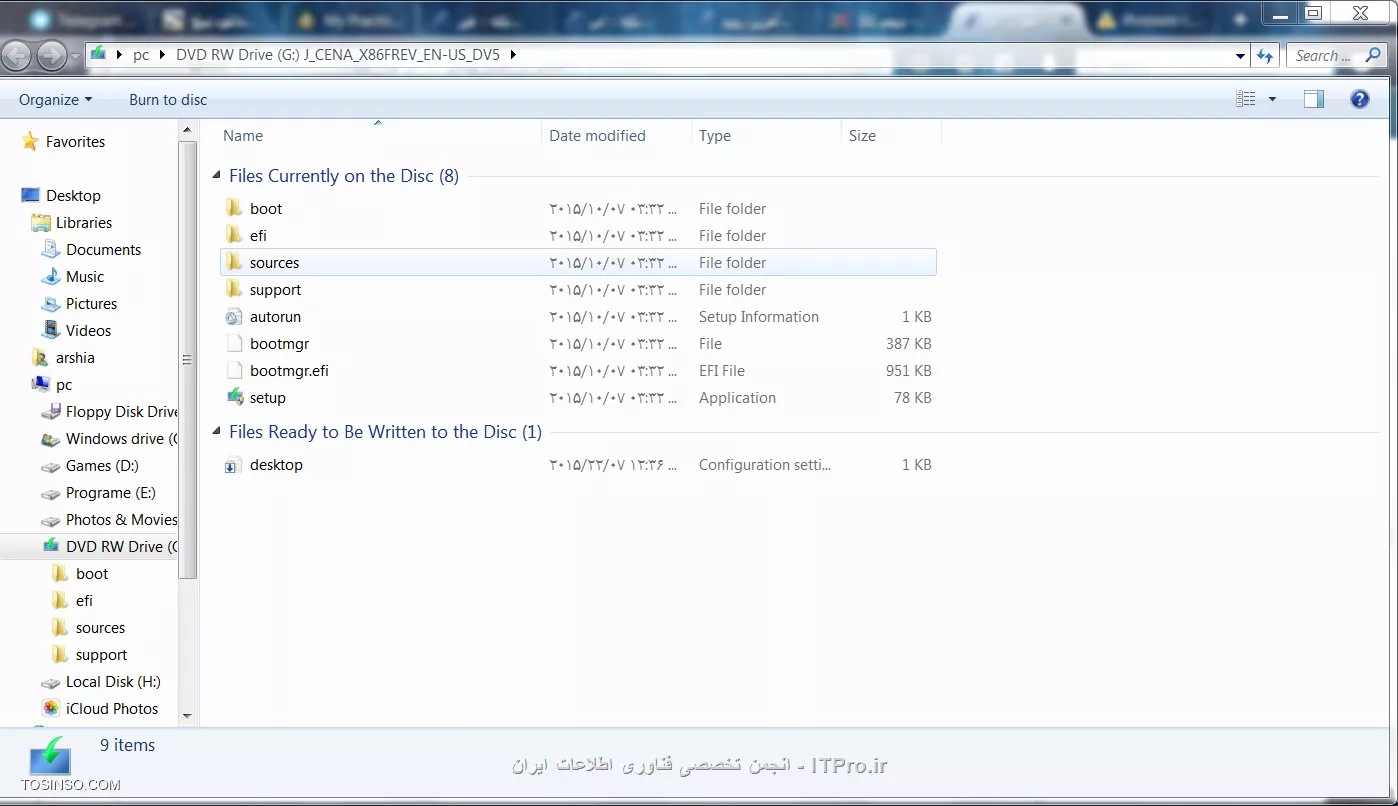Open the Games (D:) drive
1398x806 pixels.
tap(102, 466)
